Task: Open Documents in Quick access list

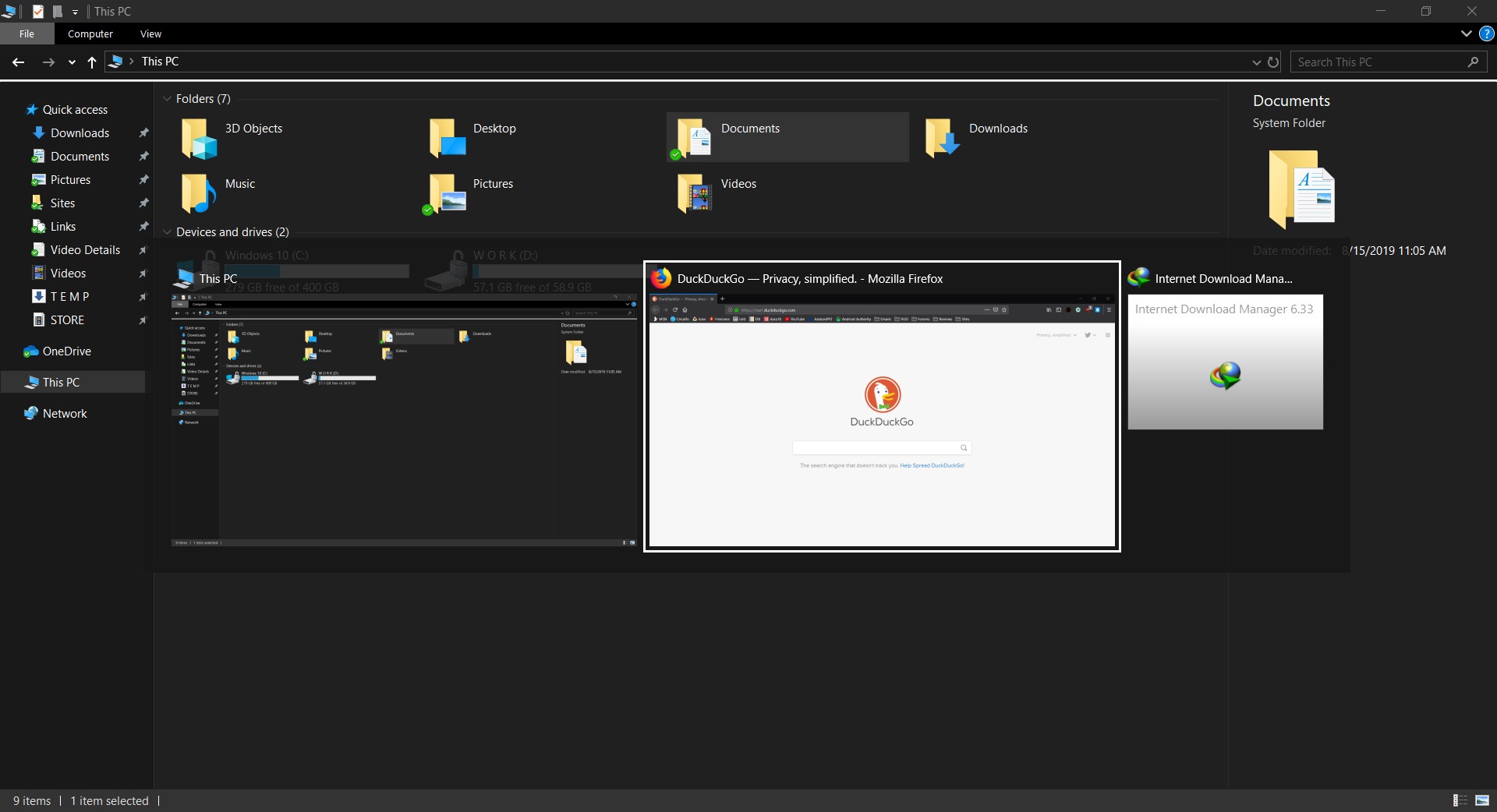Action: coord(80,157)
